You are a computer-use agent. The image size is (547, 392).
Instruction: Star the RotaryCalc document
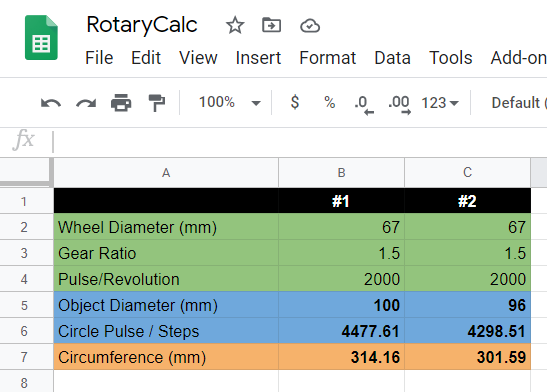235,25
